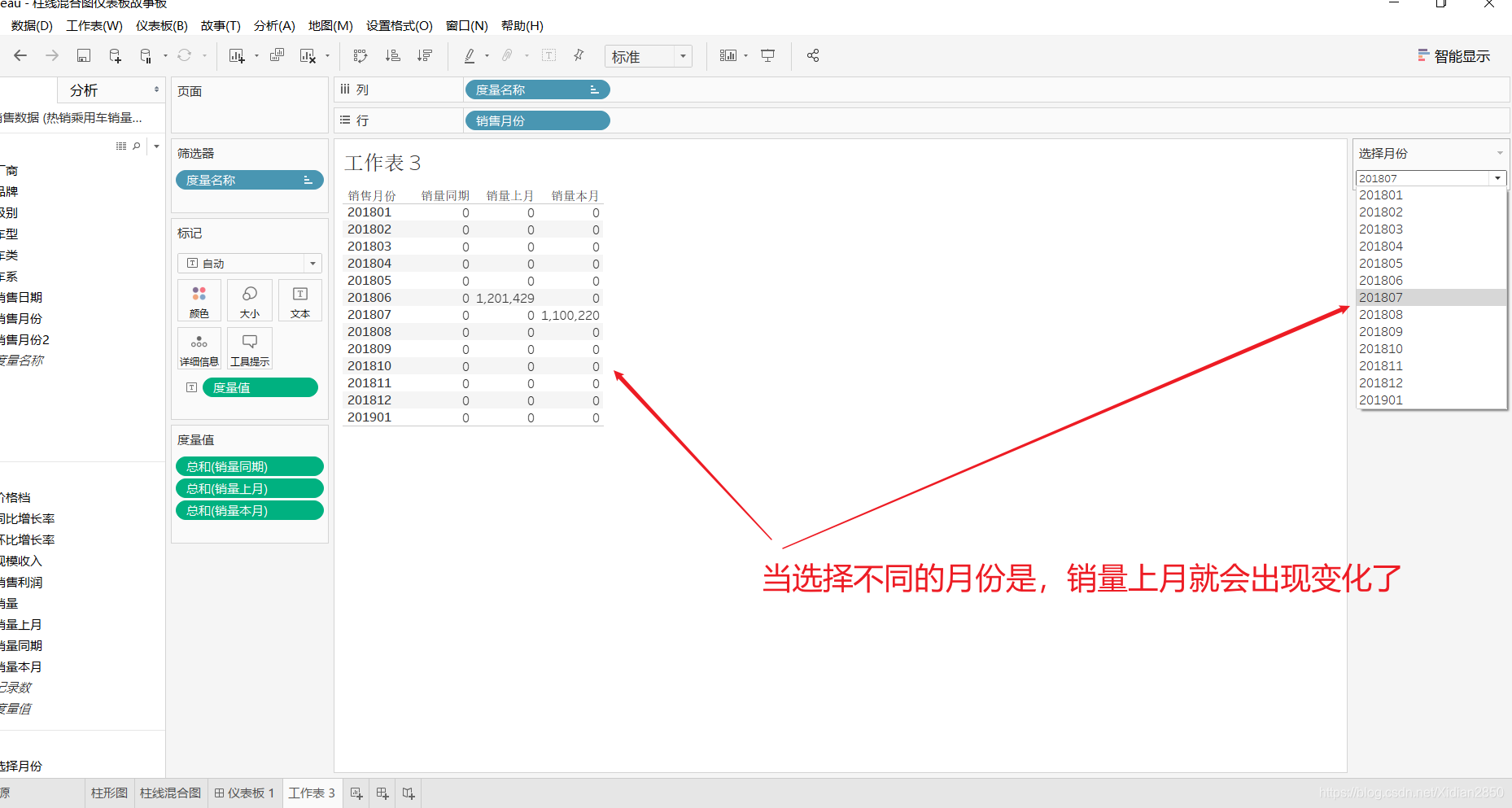Click the fix axes pin icon

click(579, 55)
